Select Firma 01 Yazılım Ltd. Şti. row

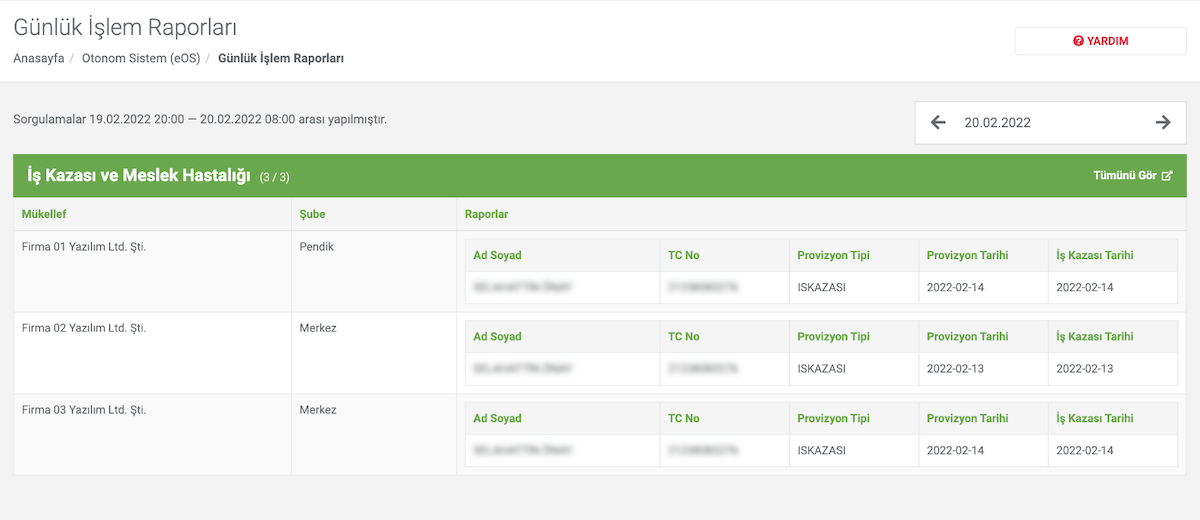[x=600, y=271]
